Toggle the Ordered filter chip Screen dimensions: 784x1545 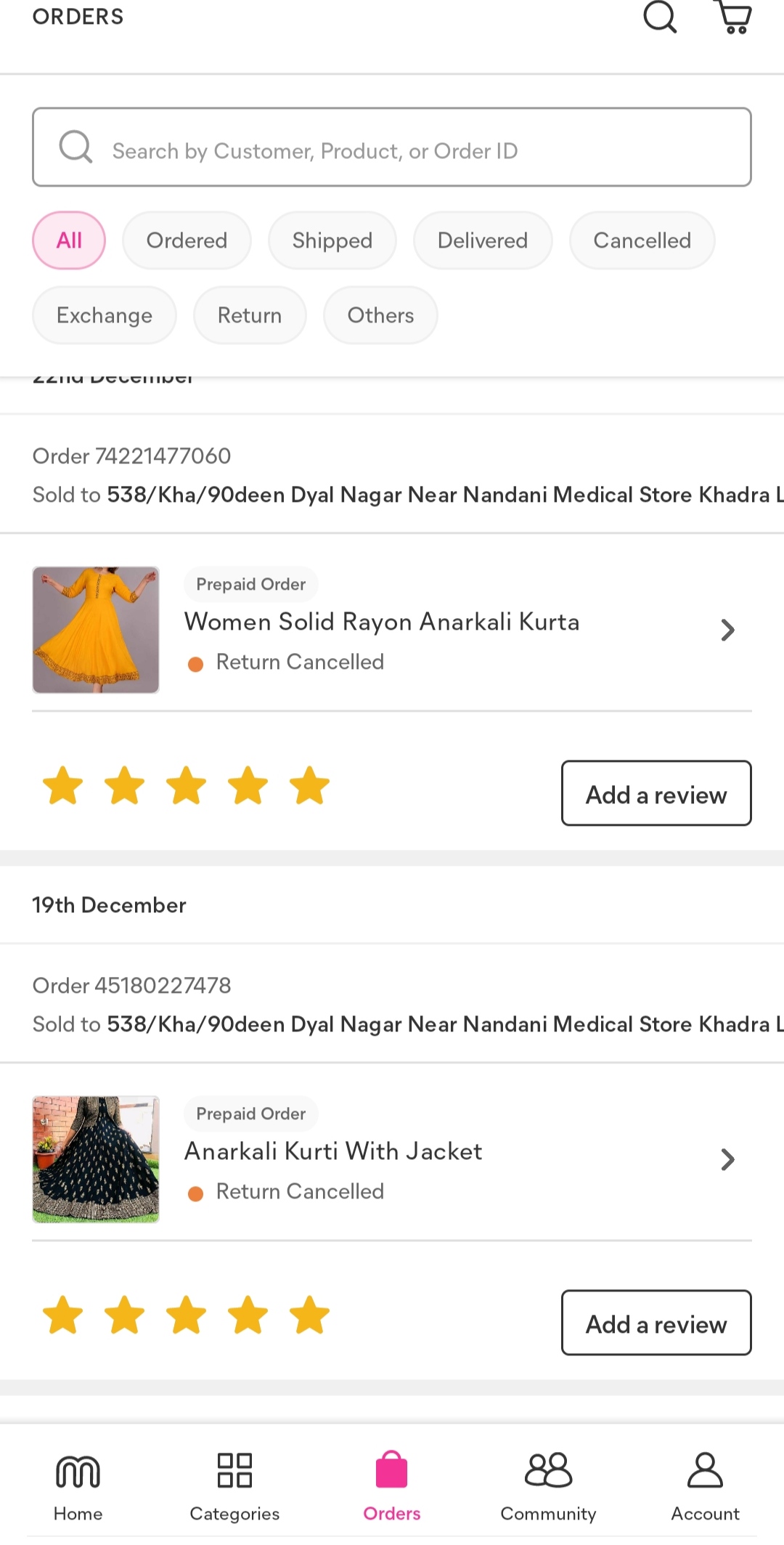(x=187, y=240)
